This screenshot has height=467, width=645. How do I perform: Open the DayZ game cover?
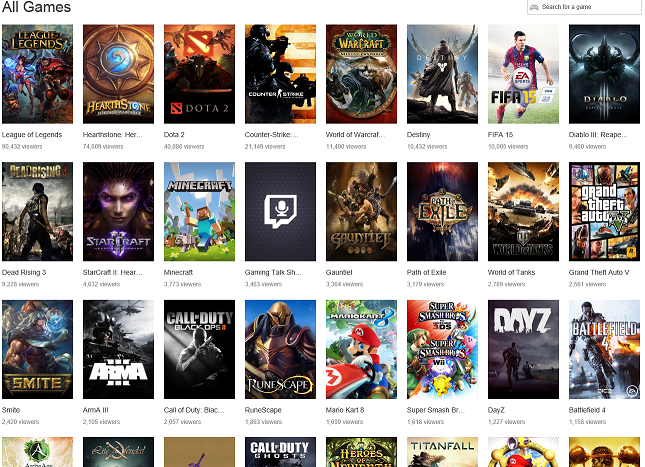(x=523, y=349)
